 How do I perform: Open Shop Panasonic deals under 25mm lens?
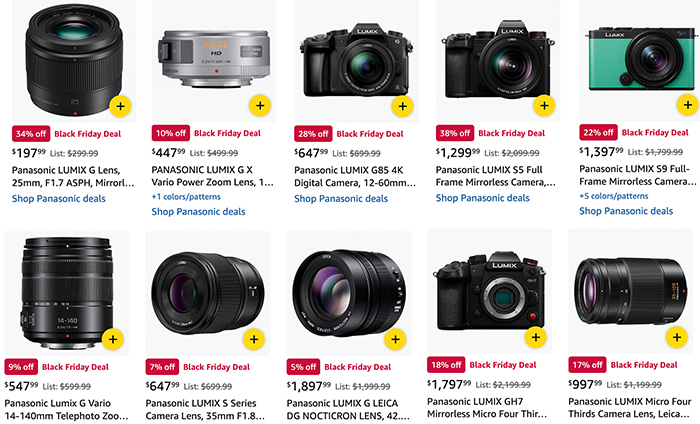[x=58, y=199]
